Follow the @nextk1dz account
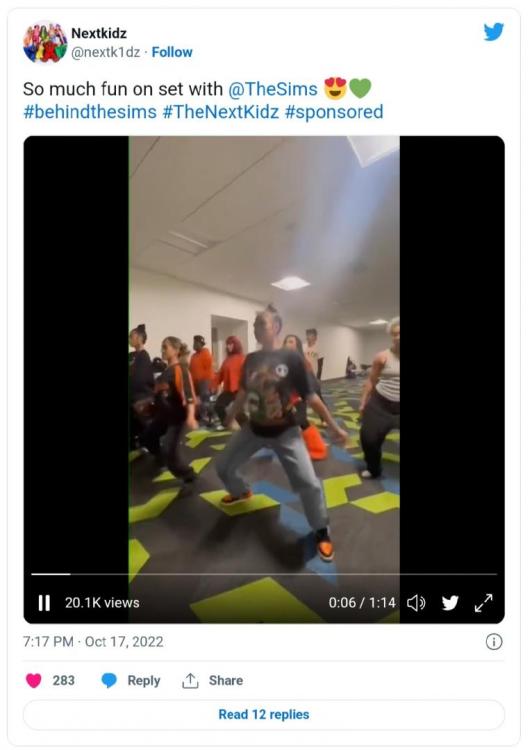Screen dimensions: 532x750 point(172,52)
